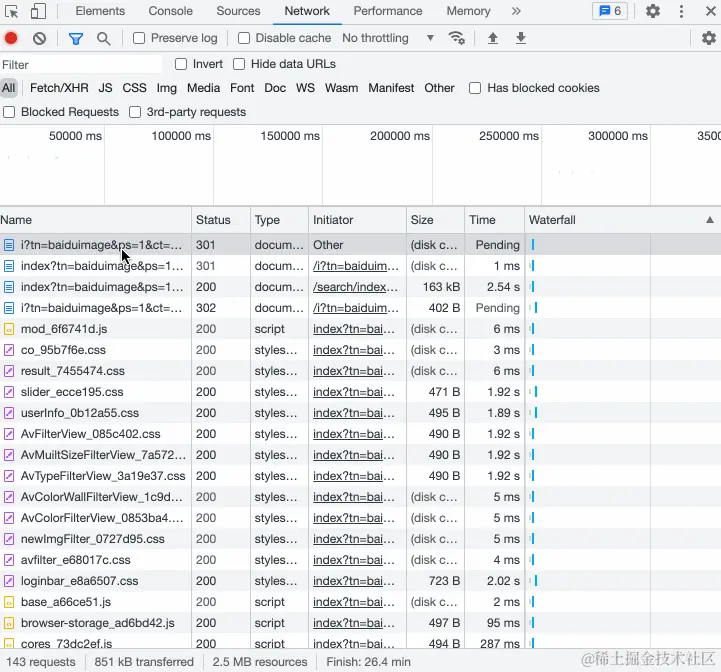Select request avfilter_e68017c.css
The height and width of the screenshot is (672, 721).
tap(75, 560)
